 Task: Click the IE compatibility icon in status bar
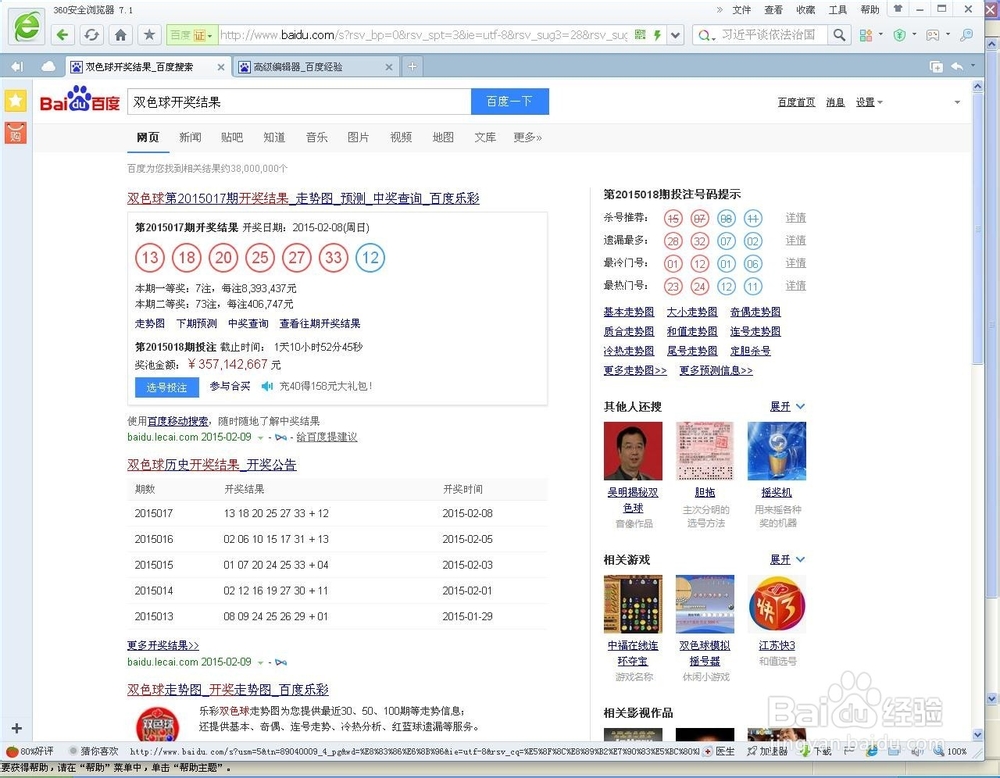(871, 751)
